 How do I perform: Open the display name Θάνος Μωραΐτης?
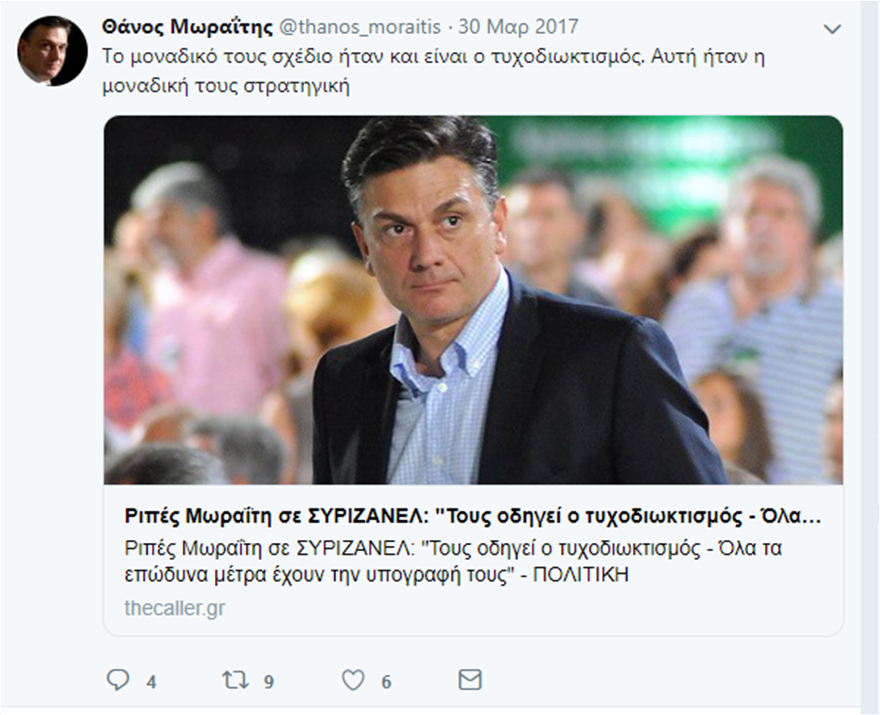188,27
